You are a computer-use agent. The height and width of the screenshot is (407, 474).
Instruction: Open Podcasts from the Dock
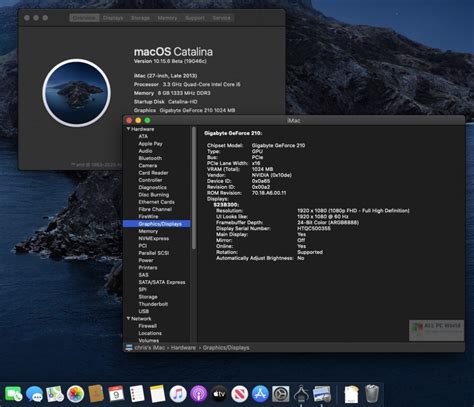tap(199, 394)
